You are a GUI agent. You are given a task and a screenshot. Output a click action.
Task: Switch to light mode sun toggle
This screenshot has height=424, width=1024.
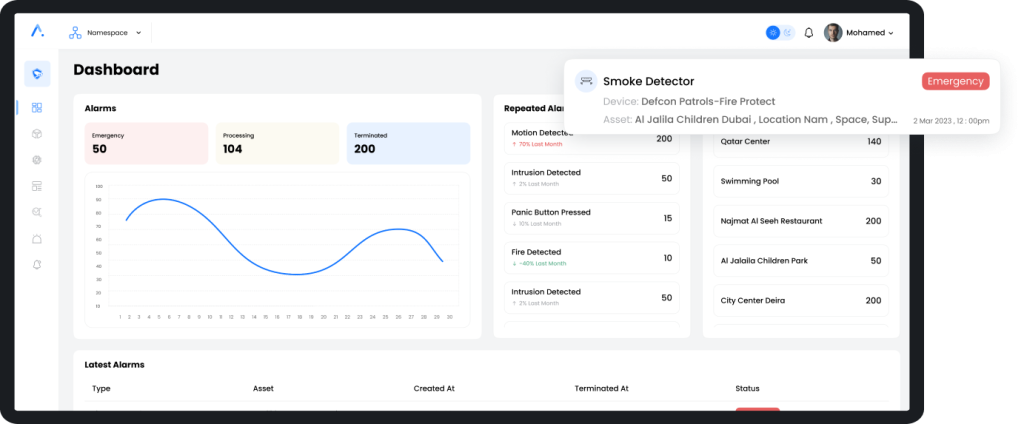click(773, 33)
